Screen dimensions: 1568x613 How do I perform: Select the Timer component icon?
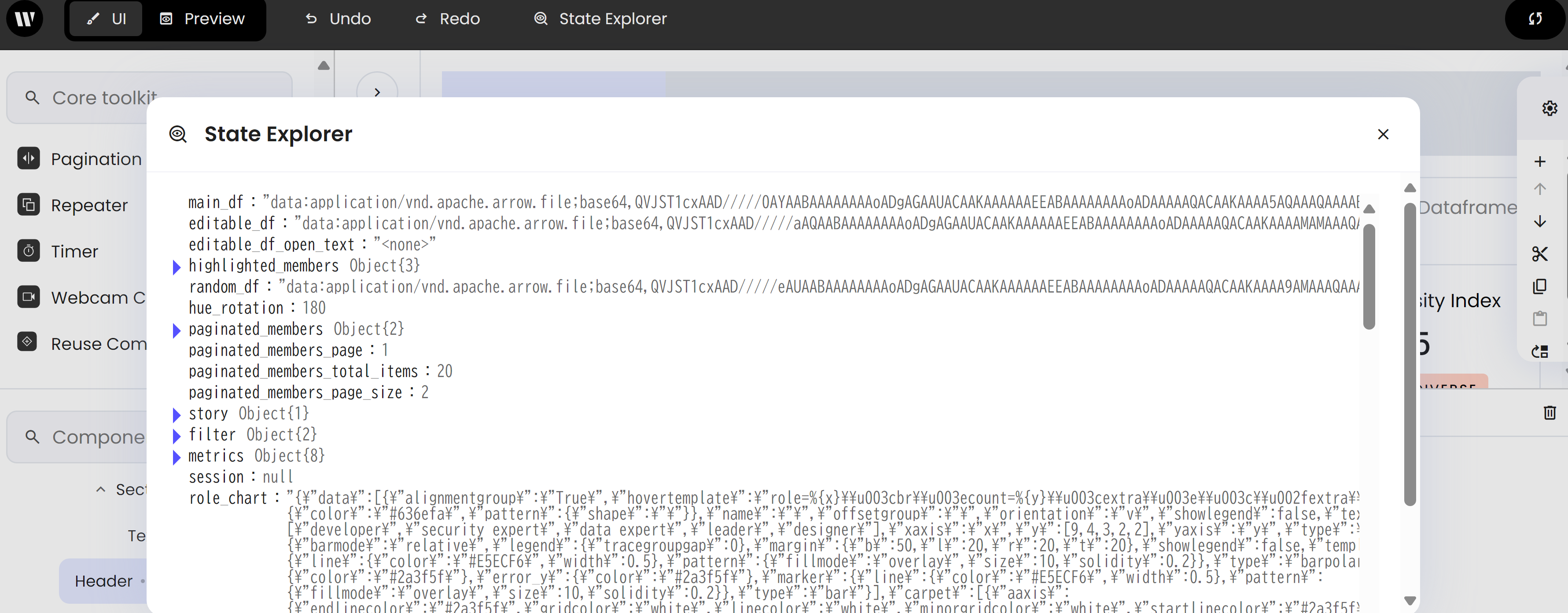point(27,251)
